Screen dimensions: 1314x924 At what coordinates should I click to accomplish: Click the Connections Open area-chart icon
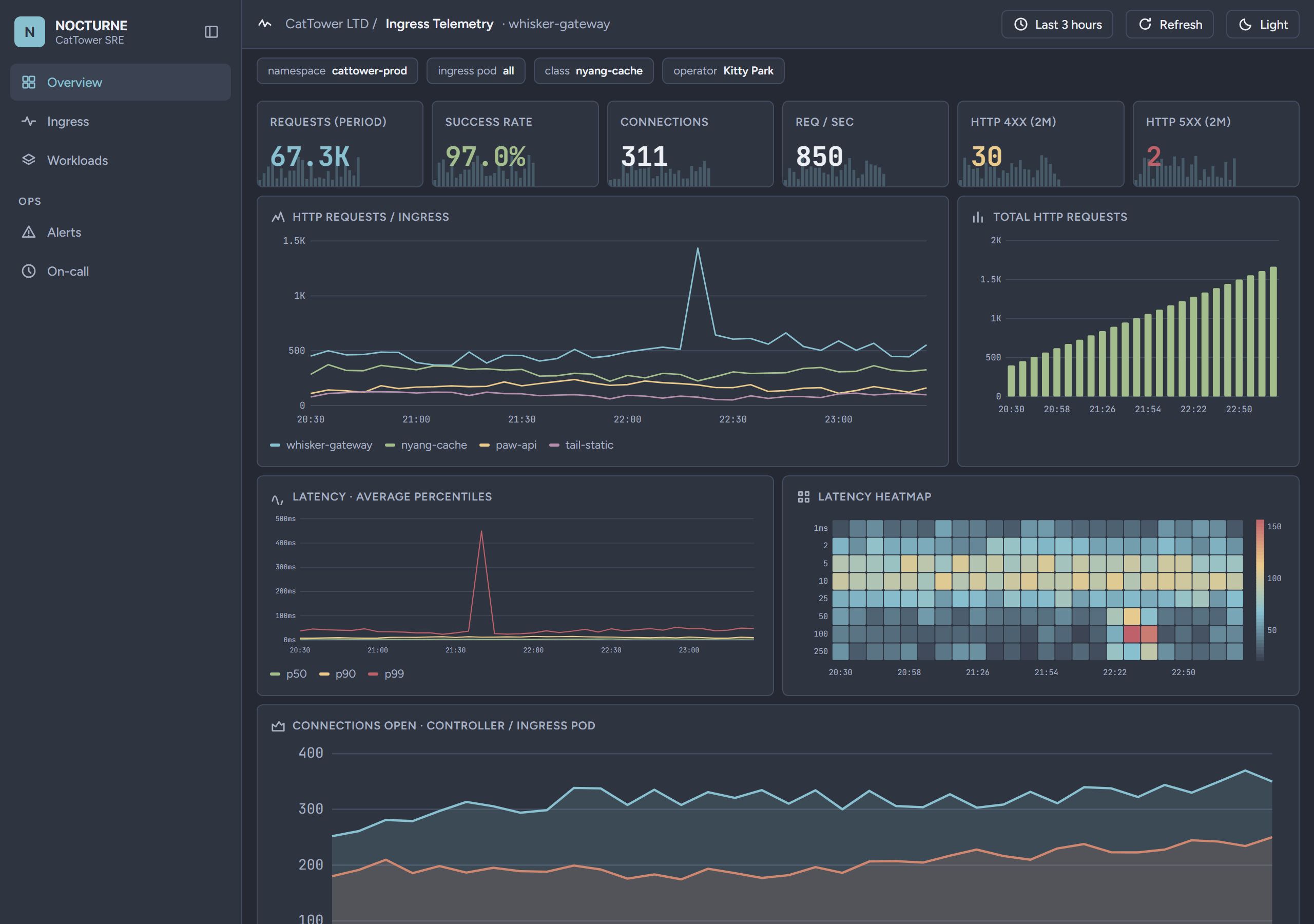pyautogui.click(x=278, y=726)
